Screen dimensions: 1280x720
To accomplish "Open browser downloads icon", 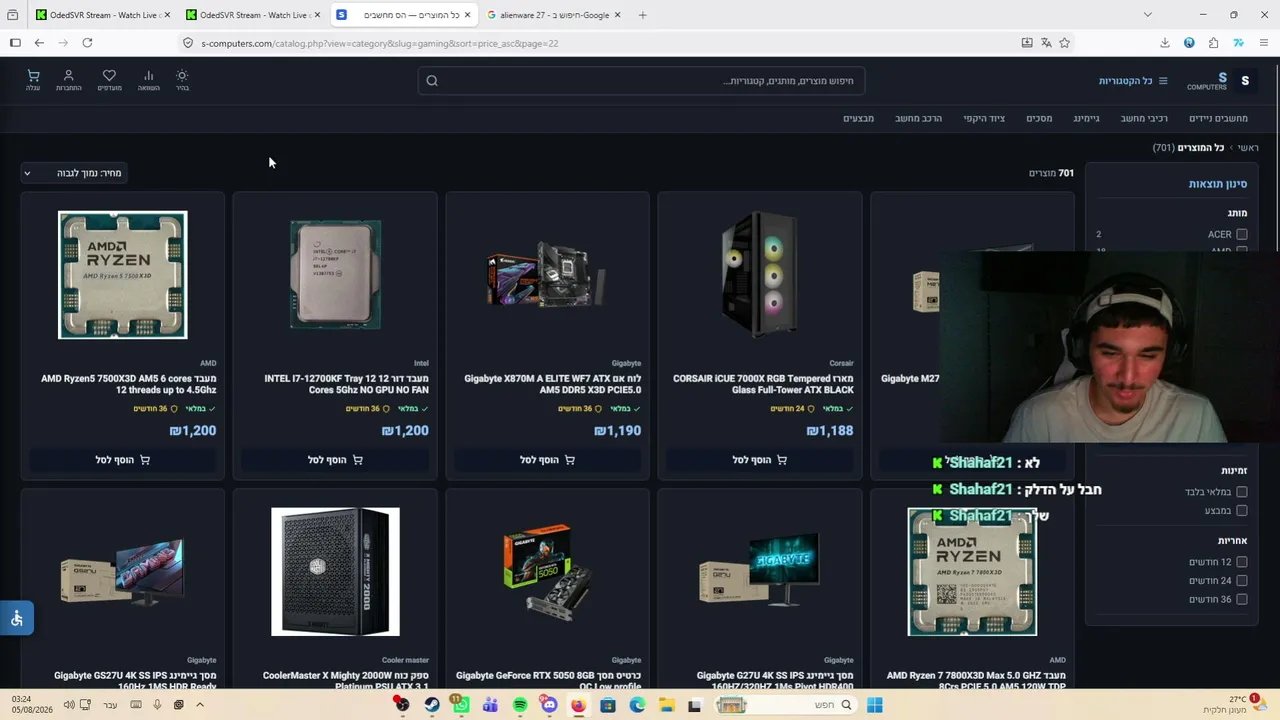I will pyautogui.click(x=1165, y=43).
